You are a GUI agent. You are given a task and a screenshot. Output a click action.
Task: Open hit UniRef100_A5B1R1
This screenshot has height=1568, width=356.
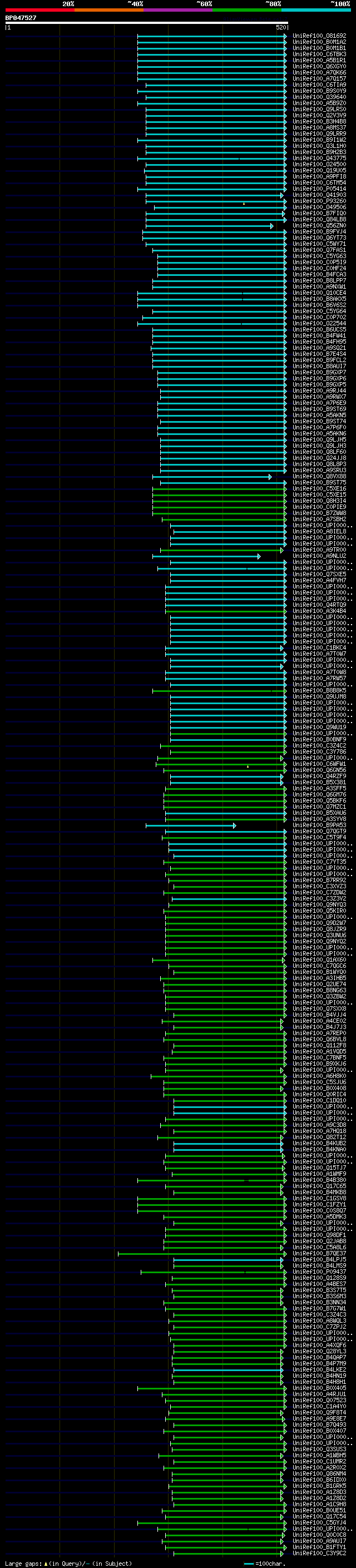click(319, 60)
